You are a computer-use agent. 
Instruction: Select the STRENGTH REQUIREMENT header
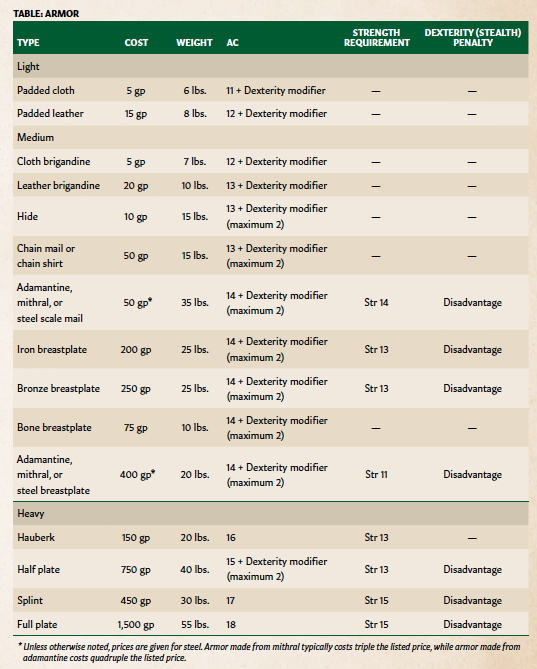coord(376,38)
